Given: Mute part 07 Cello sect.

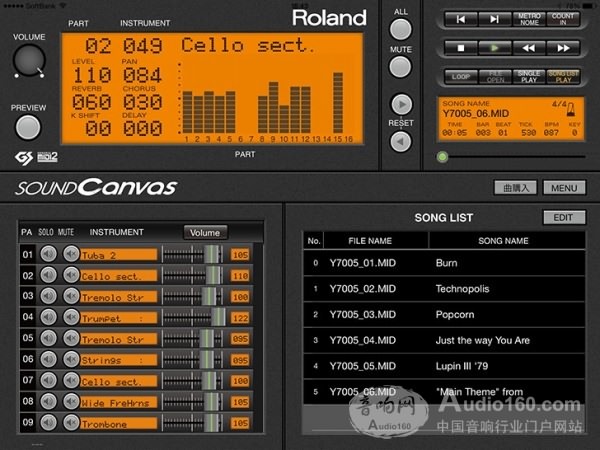Looking at the screenshot, I should tap(71, 380).
